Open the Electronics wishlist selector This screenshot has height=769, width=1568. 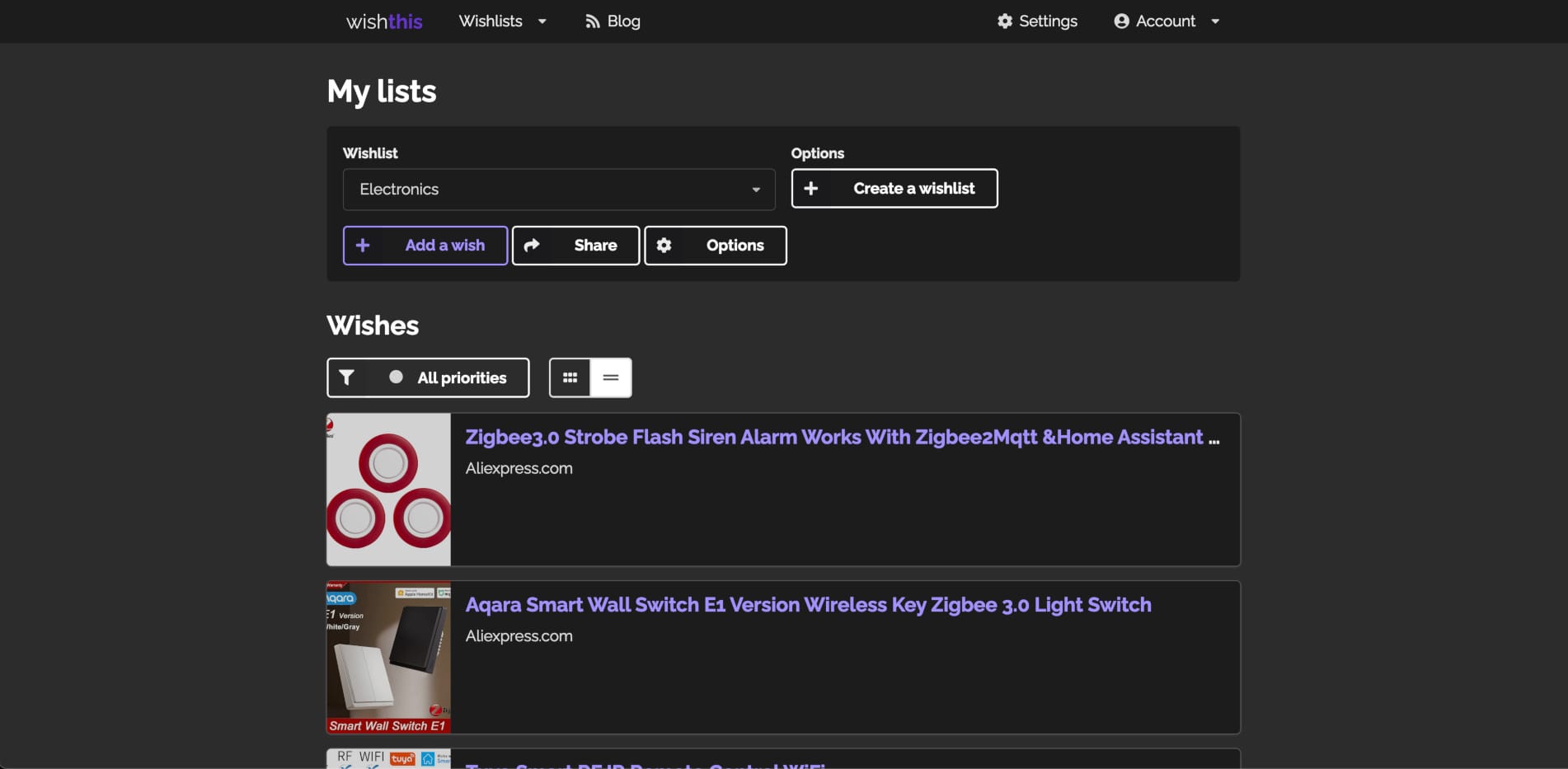coord(559,190)
